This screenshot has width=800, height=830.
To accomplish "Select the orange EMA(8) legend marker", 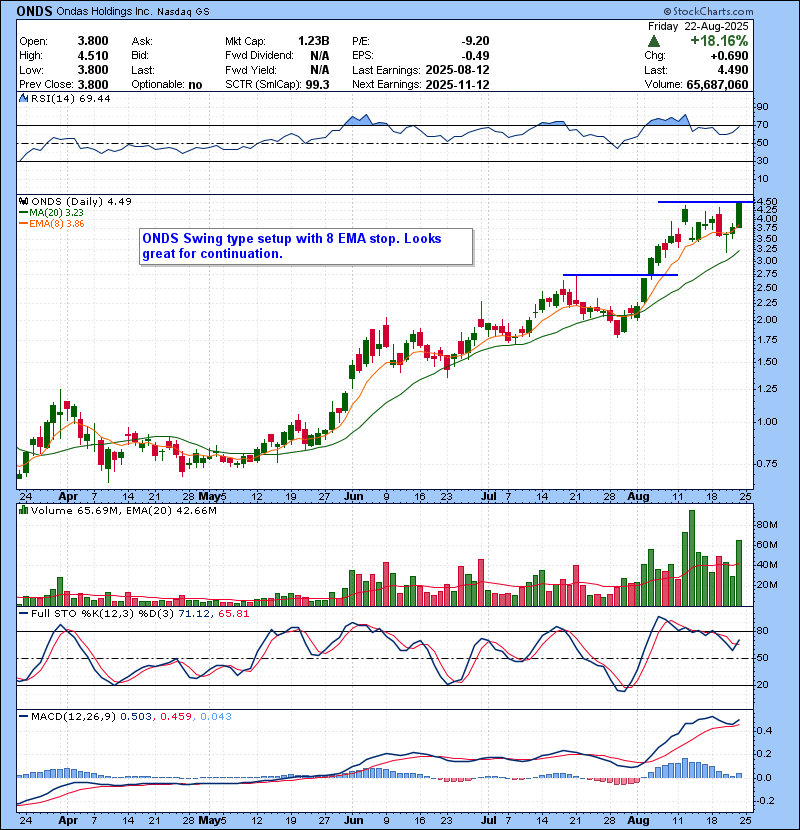I will tap(23, 223).
